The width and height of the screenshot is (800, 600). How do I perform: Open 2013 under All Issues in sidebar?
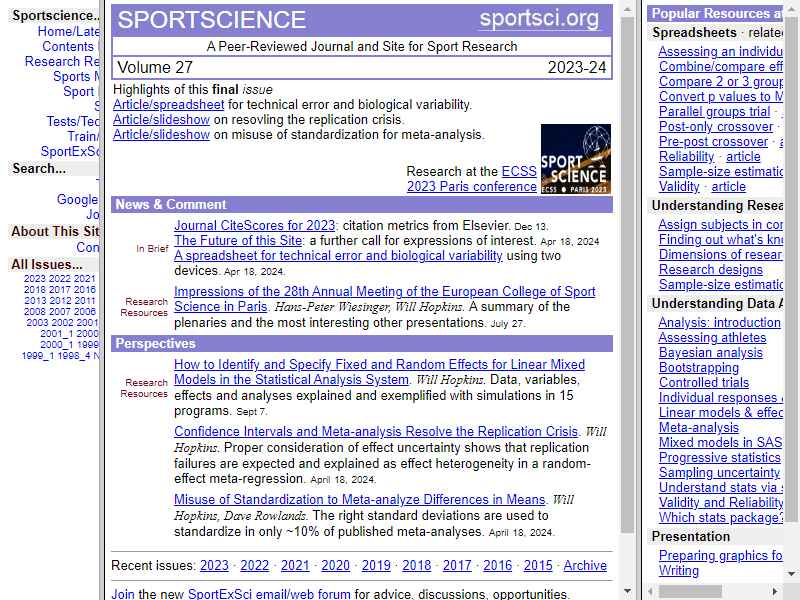pyautogui.click(x=34, y=301)
